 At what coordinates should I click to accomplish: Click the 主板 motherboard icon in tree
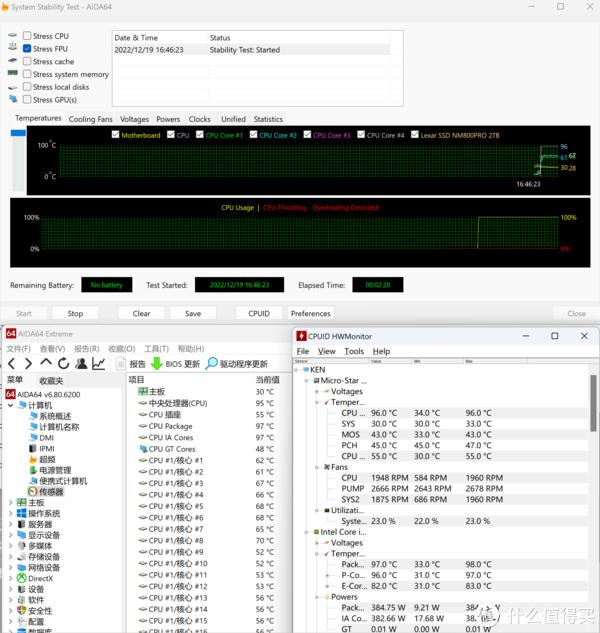[22, 503]
